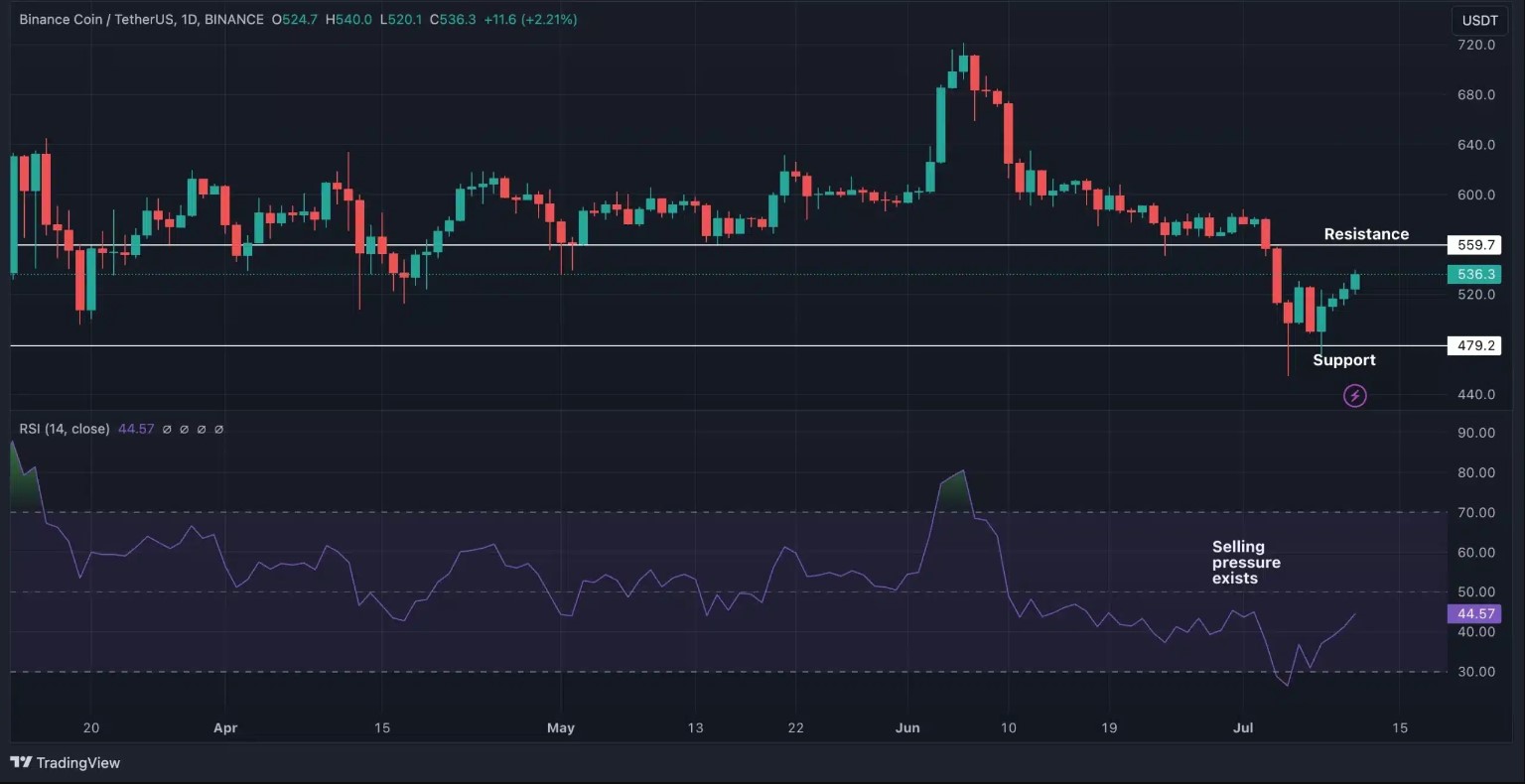Click the 559.7 resistance price label
The width and height of the screenshot is (1525, 784).
coord(1475,245)
